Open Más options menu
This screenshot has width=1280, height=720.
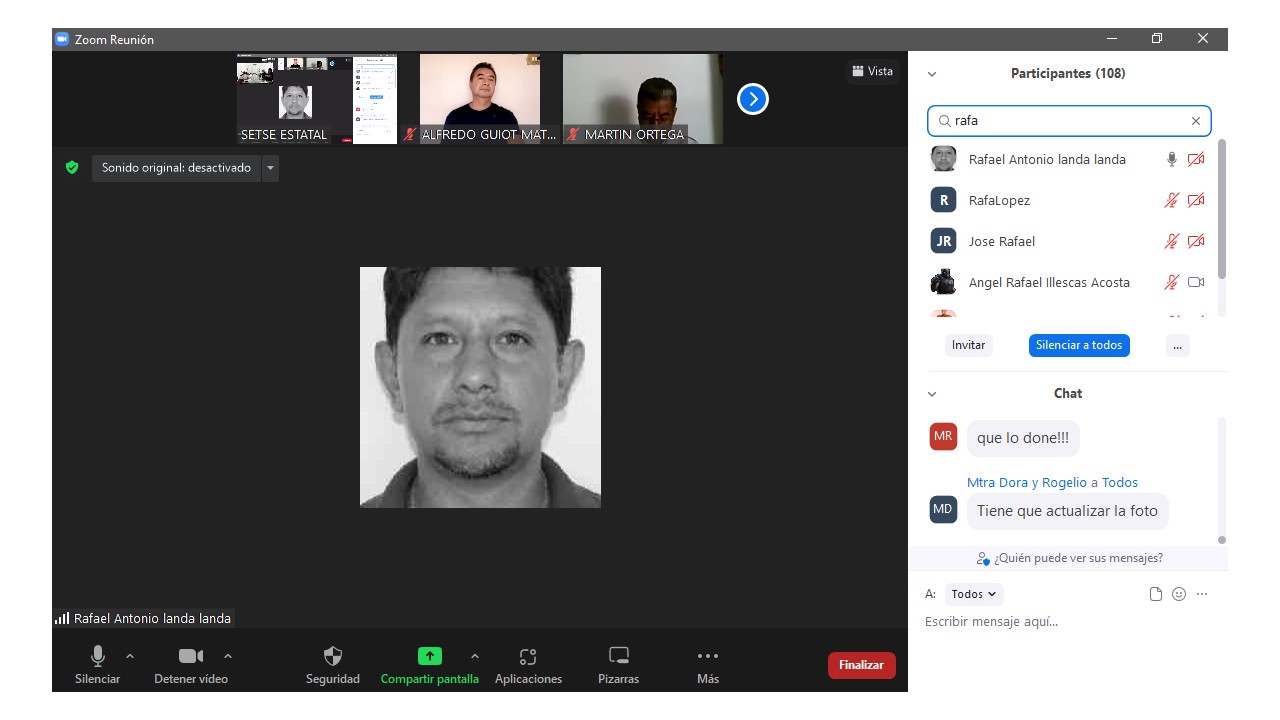[708, 665]
